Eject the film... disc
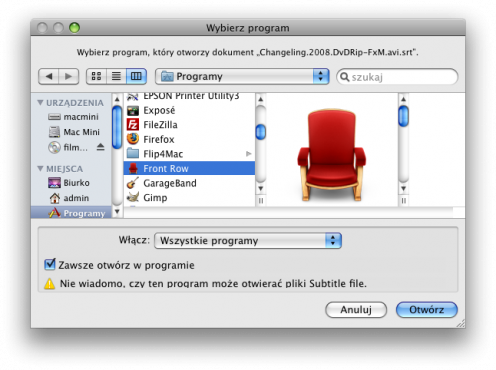Viewport: 496px width, 370px height. pos(100,147)
